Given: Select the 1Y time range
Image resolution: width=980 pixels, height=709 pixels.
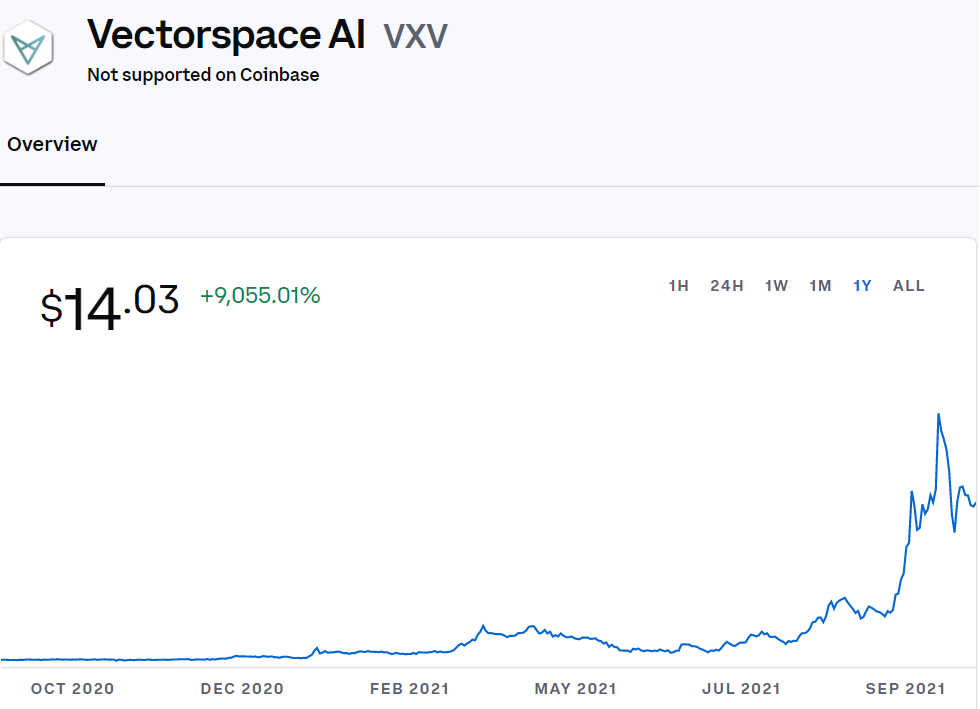Looking at the screenshot, I should pyautogui.click(x=862, y=286).
